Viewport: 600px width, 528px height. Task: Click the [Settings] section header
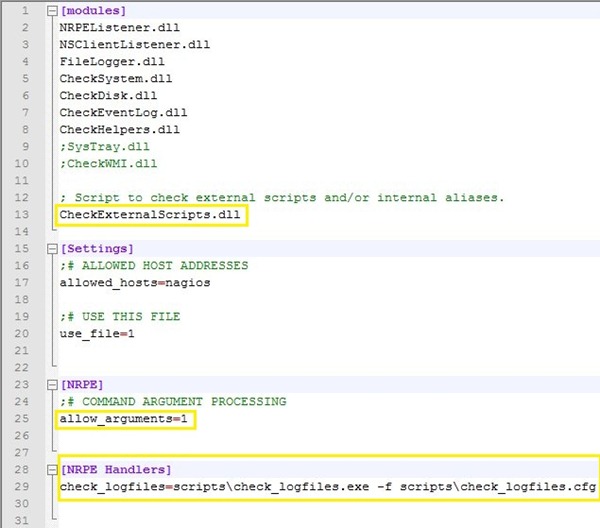[97, 249]
